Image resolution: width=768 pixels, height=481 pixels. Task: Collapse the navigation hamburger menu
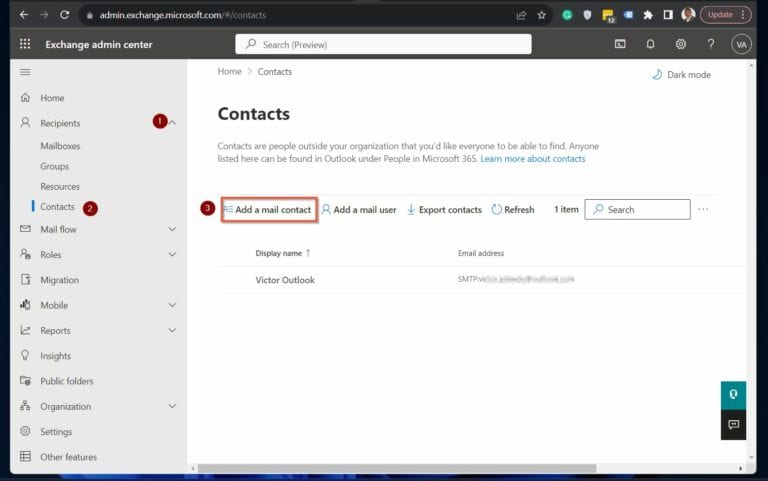(25, 72)
